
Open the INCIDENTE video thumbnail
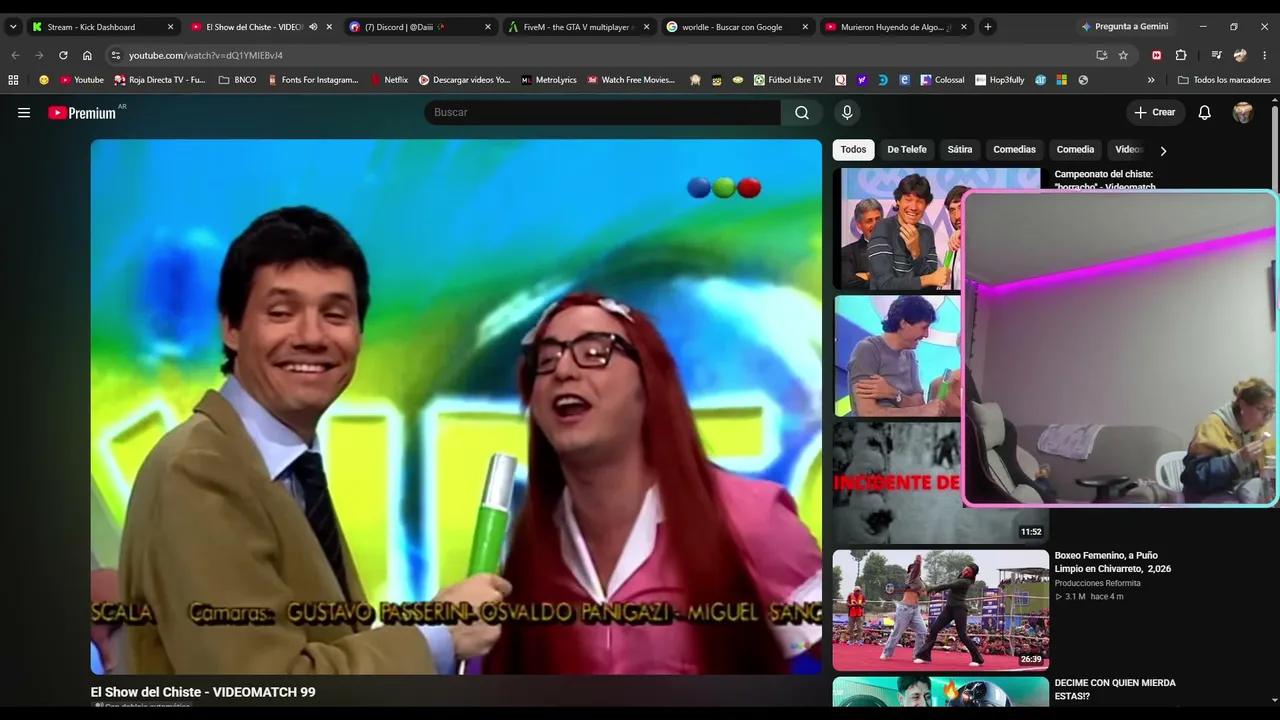click(897, 482)
